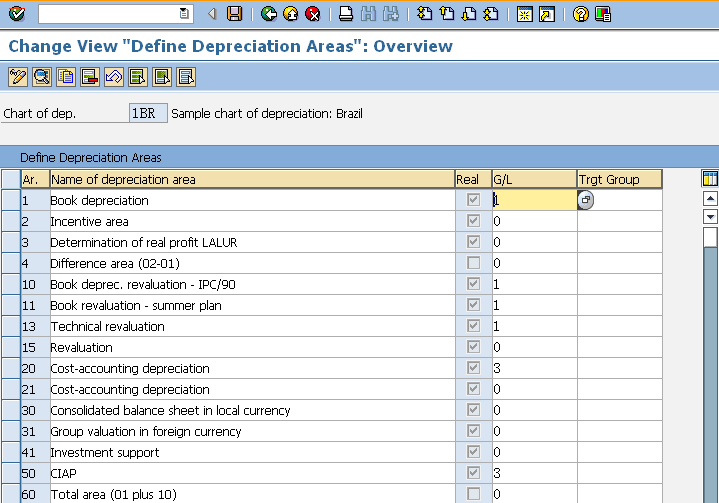This screenshot has width=719, height=503.
Task: Click the Select All icon
Action: 138,77
